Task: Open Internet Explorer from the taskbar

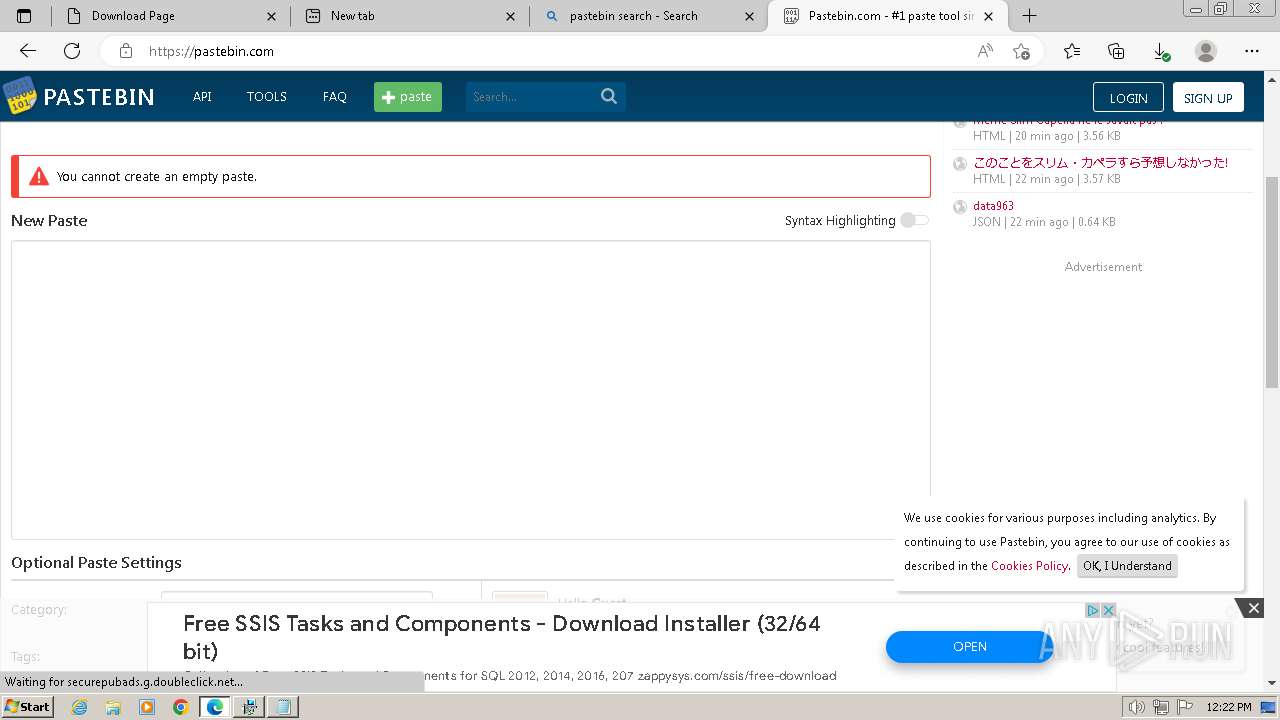Action: click(80, 707)
